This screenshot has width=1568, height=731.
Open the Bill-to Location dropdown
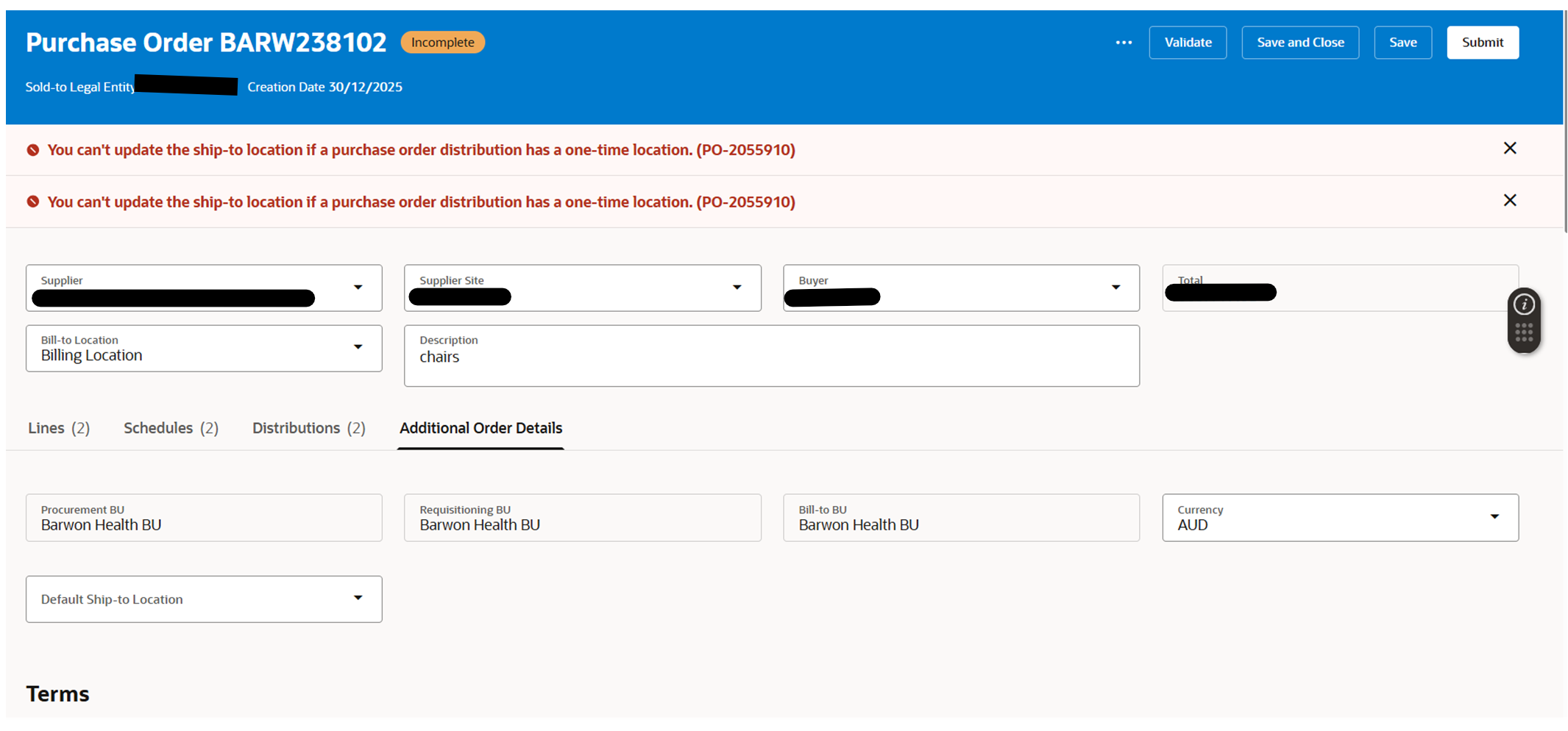point(358,347)
